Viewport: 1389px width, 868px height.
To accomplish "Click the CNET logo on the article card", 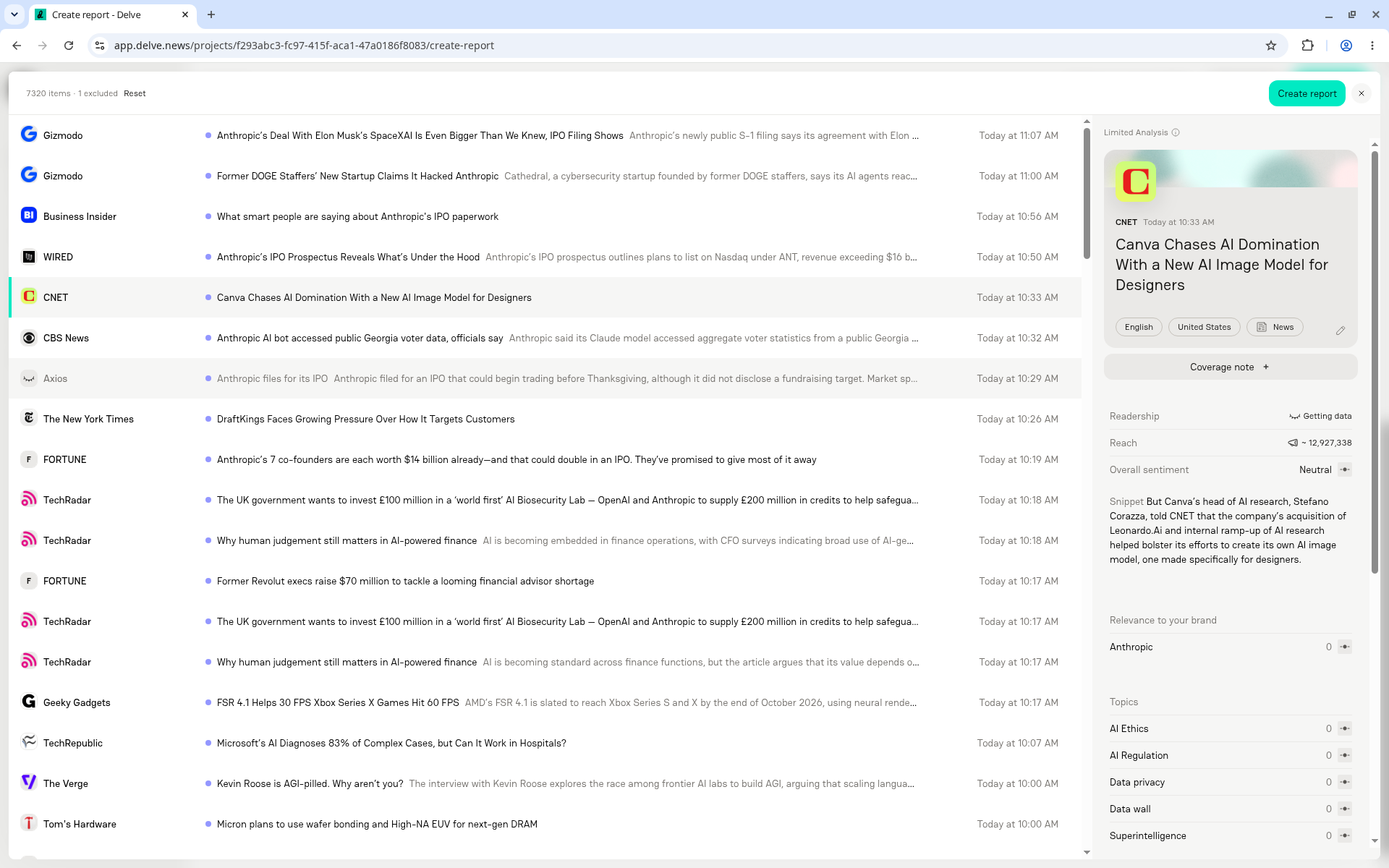I will tap(1135, 182).
